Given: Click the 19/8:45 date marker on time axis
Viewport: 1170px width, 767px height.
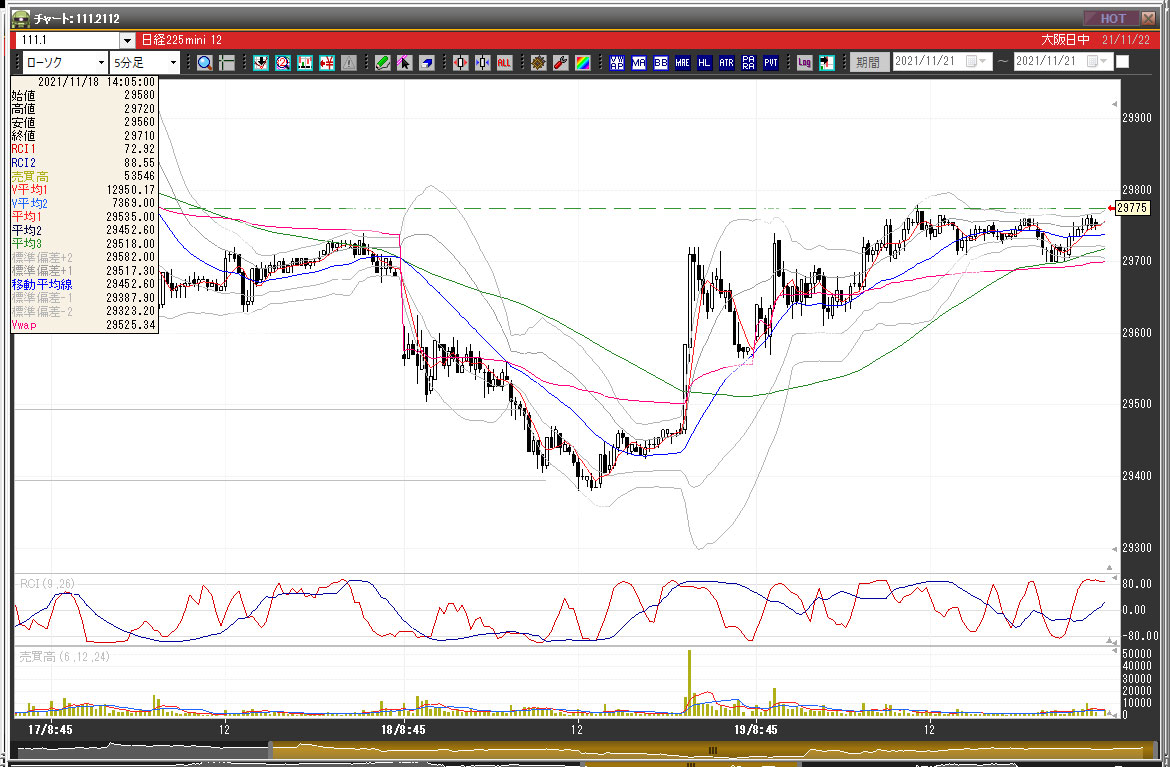Looking at the screenshot, I should 755,730.
